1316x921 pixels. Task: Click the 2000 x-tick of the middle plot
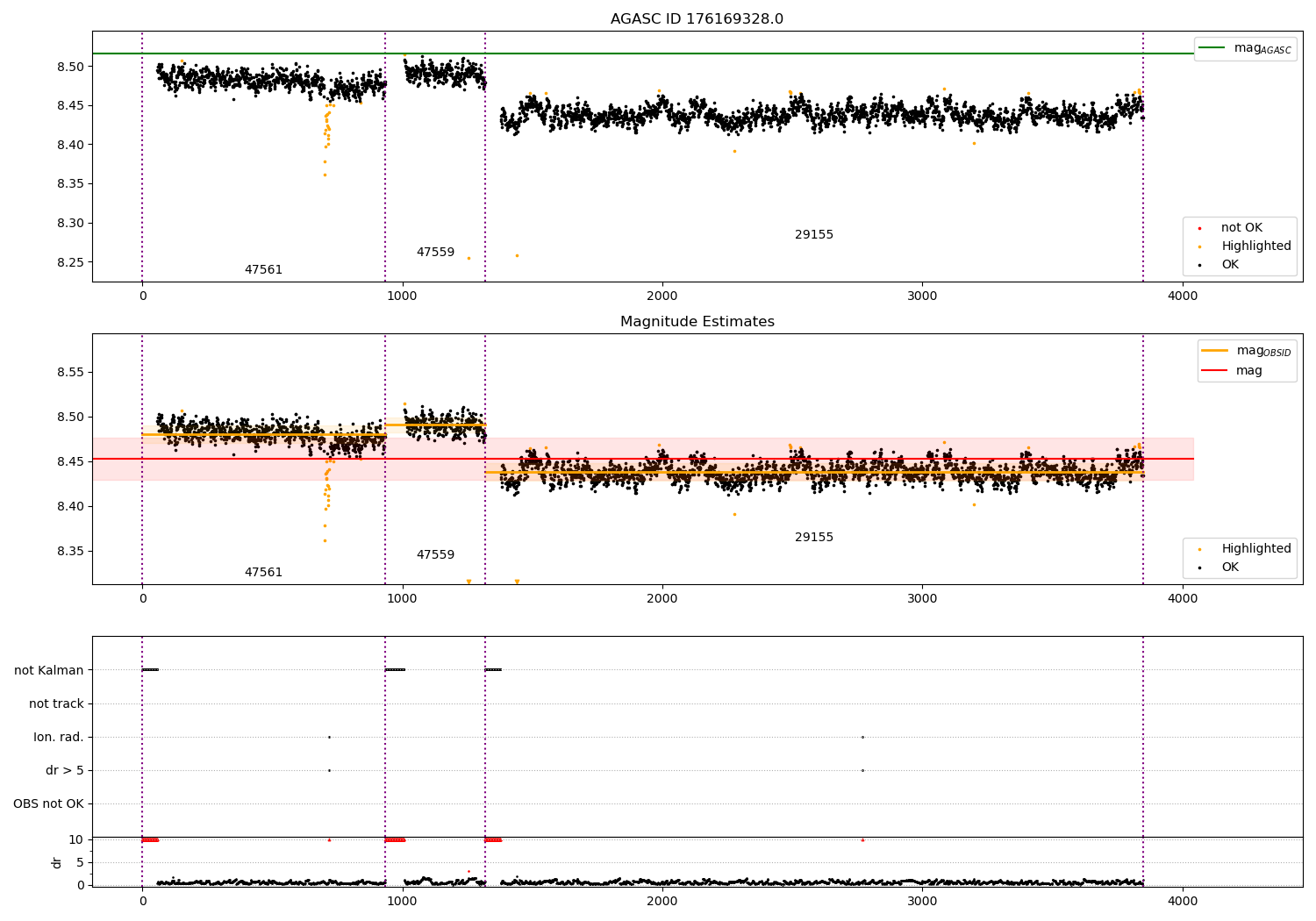pyautogui.click(x=662, y=598)
